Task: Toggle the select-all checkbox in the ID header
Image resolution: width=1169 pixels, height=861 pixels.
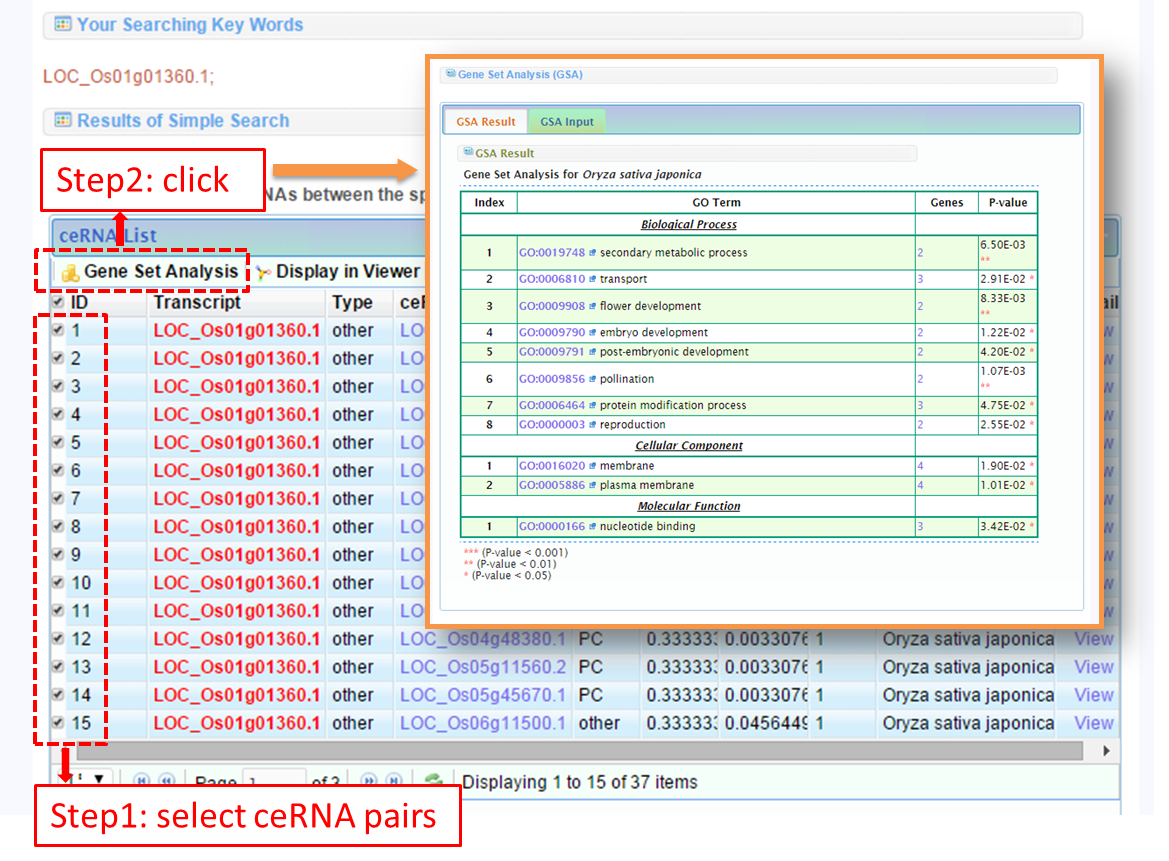Action: pos(58,302)
